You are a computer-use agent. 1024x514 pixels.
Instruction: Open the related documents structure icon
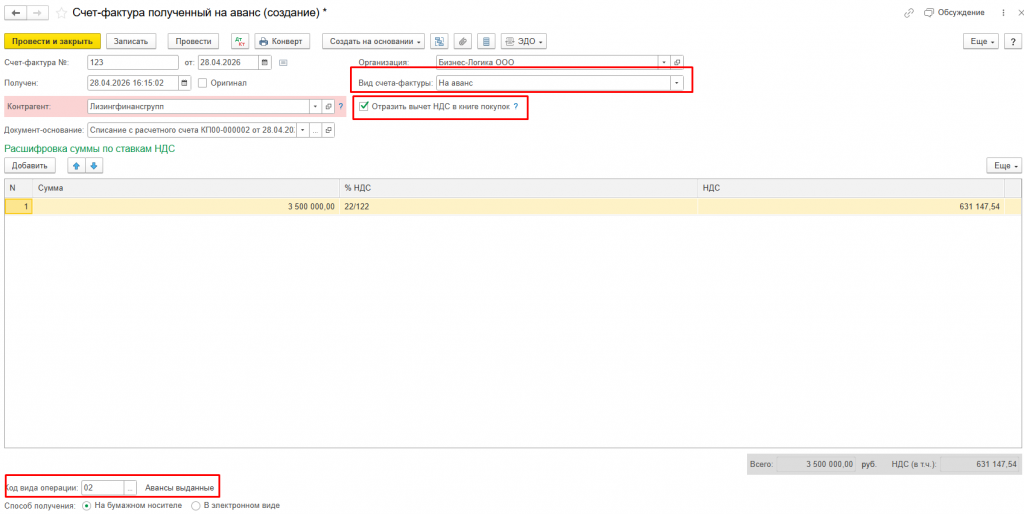click(x=440, y=41)
